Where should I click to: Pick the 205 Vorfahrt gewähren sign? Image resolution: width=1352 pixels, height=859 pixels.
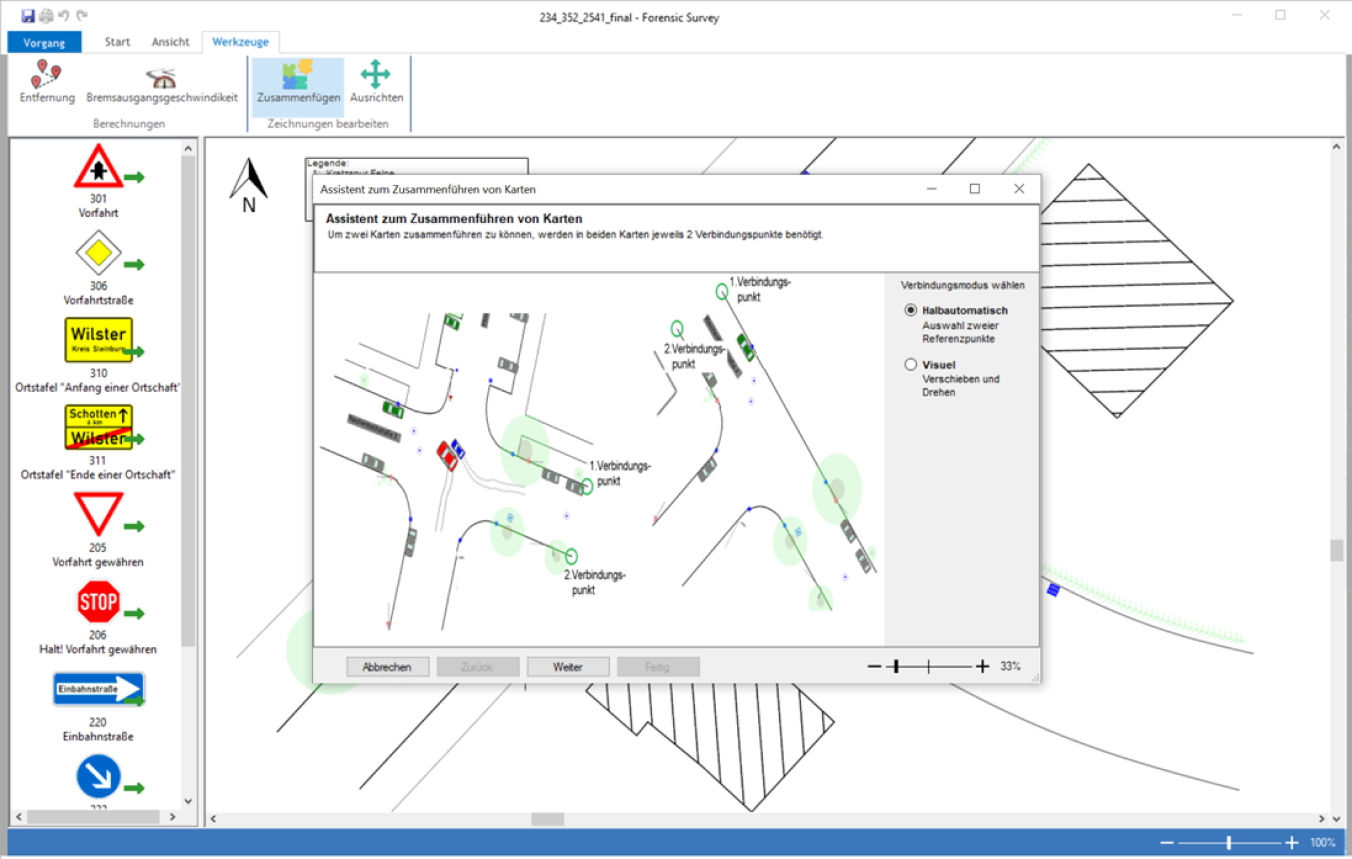(98, 514)
